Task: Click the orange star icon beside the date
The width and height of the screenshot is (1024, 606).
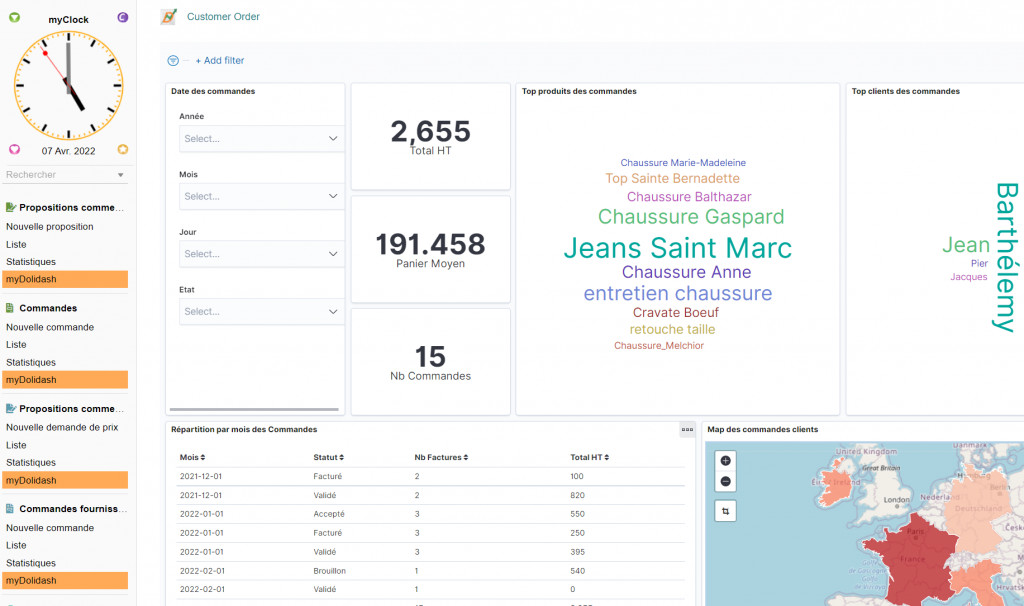Action: (122, 150)
